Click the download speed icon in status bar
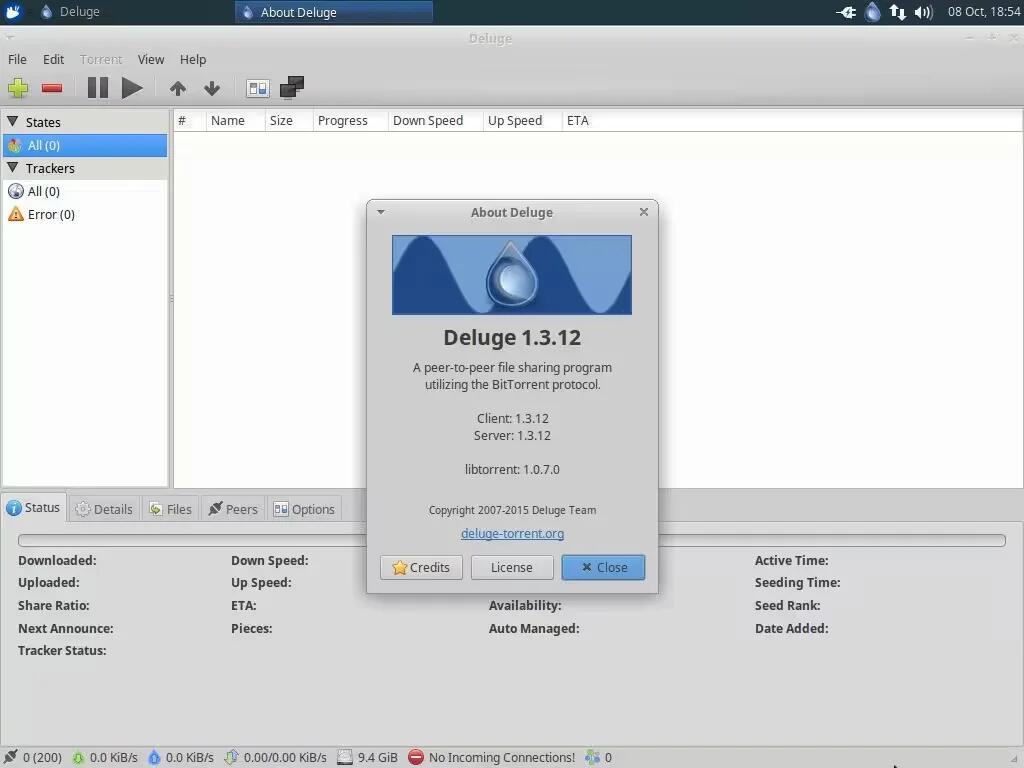1024x768 pixels. [78, 758]
